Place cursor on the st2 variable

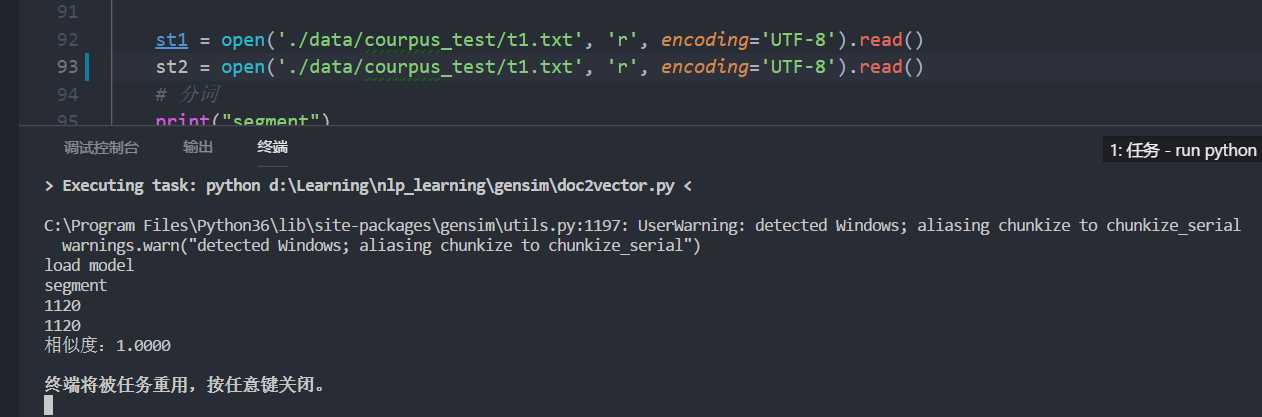[171, 68]
